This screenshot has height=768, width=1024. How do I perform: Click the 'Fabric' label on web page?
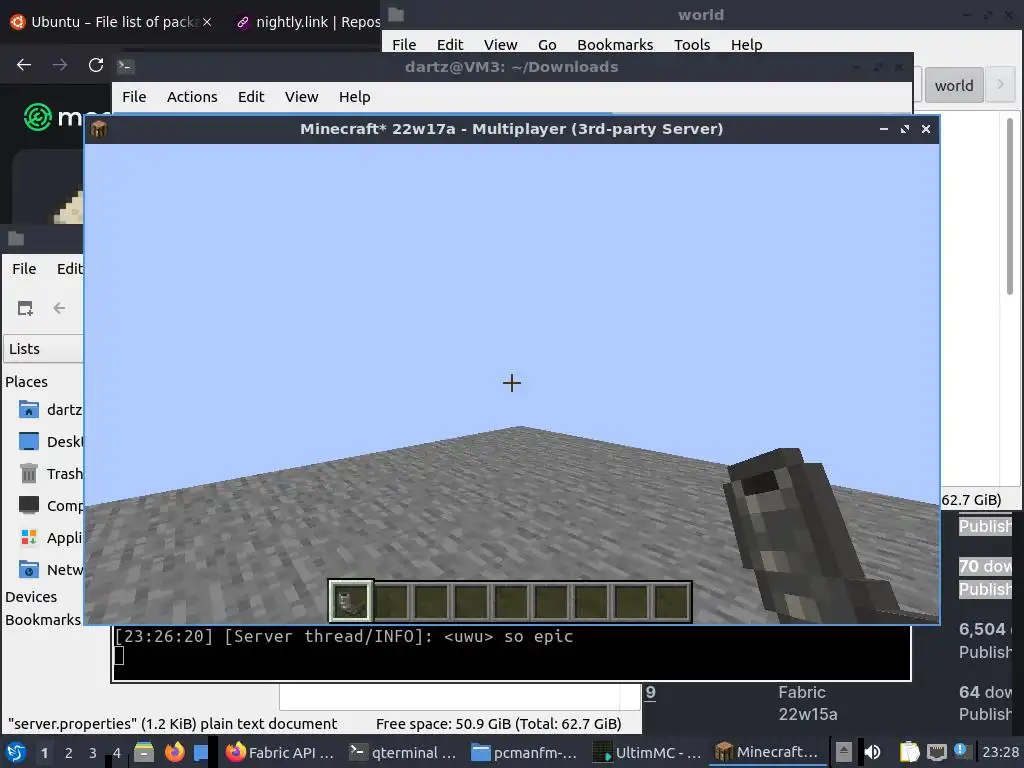tap(802, 692)
